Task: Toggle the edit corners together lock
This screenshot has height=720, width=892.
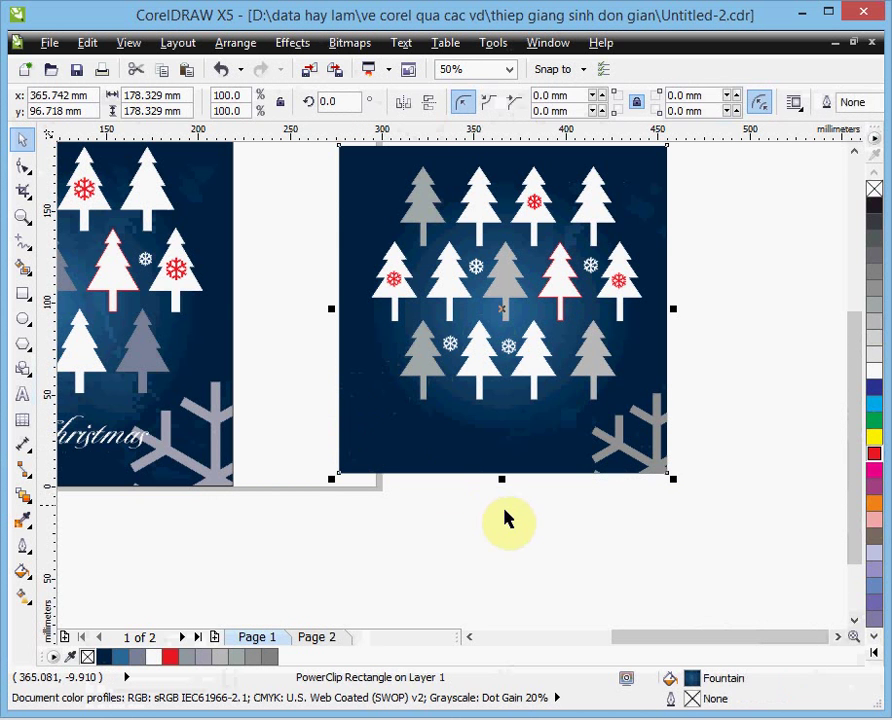Action: click(x=637, y=102)
